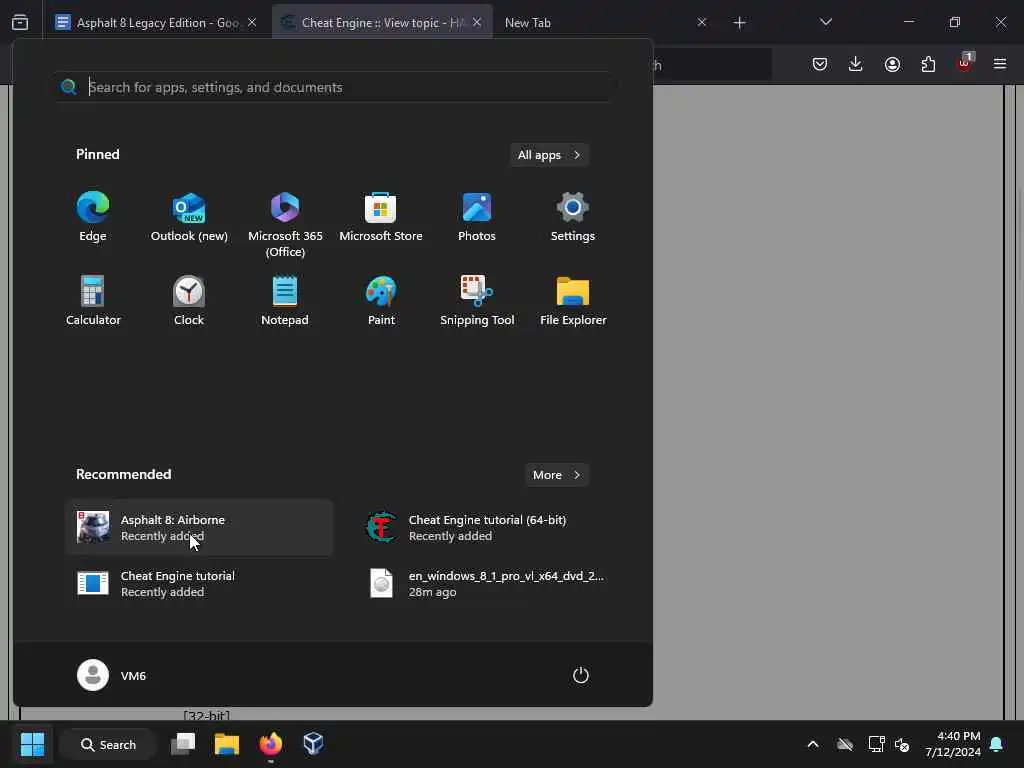The height and width of the screenshot is (768, 1024).
Task: Open Cheat Engine tutorial (64-bit) recommendation
Action: (487, 528)
